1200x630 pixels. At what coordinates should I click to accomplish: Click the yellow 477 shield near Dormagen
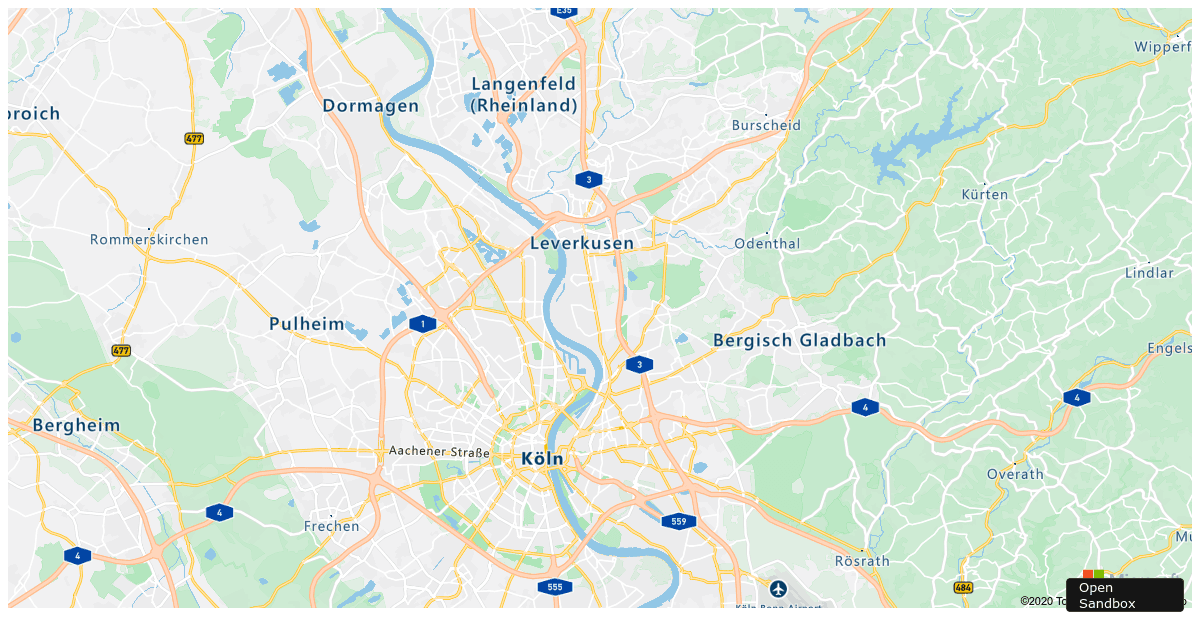pyautogui.click(x=194, y=139)
